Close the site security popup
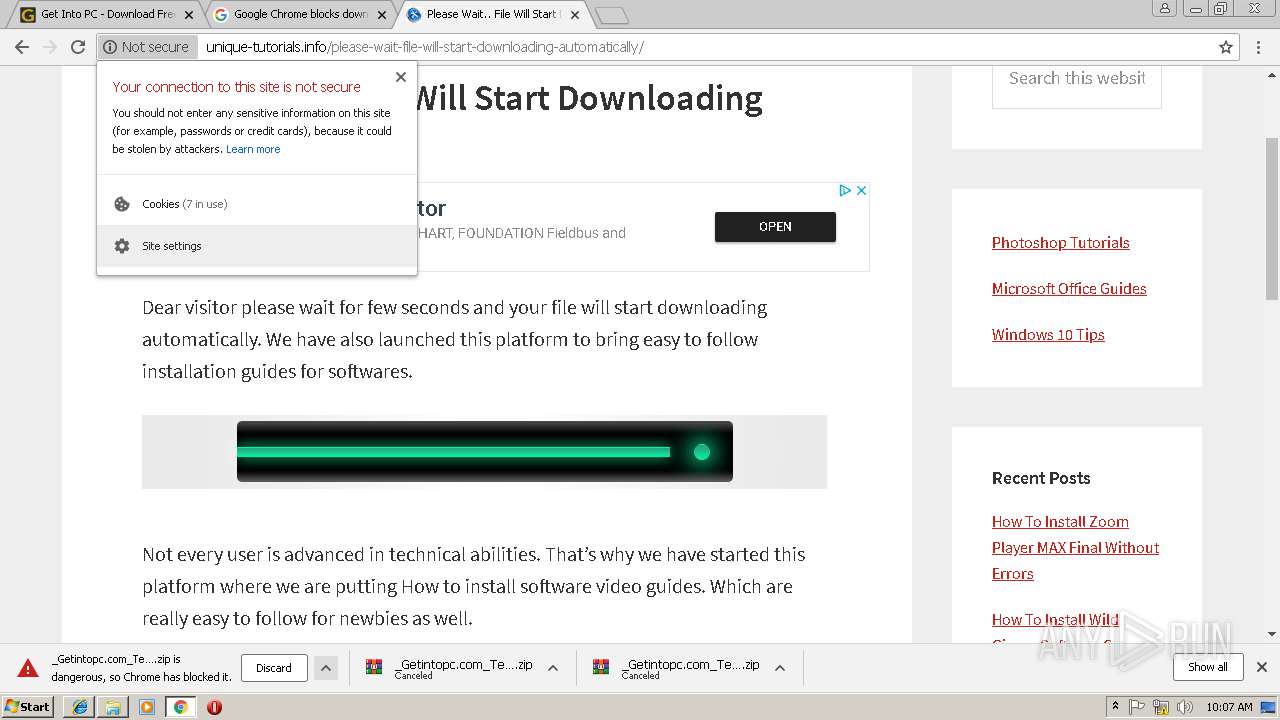 401,77
